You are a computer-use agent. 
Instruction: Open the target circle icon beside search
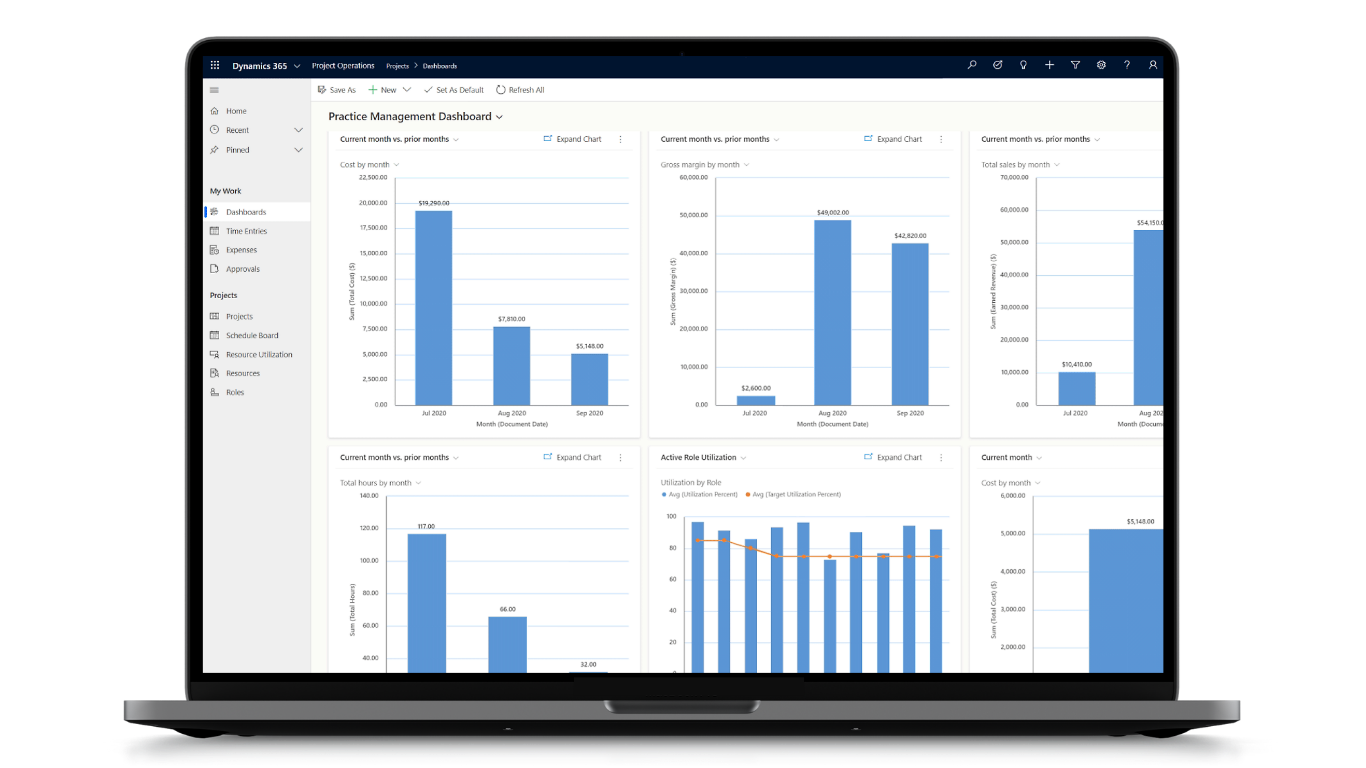(997, 65)
